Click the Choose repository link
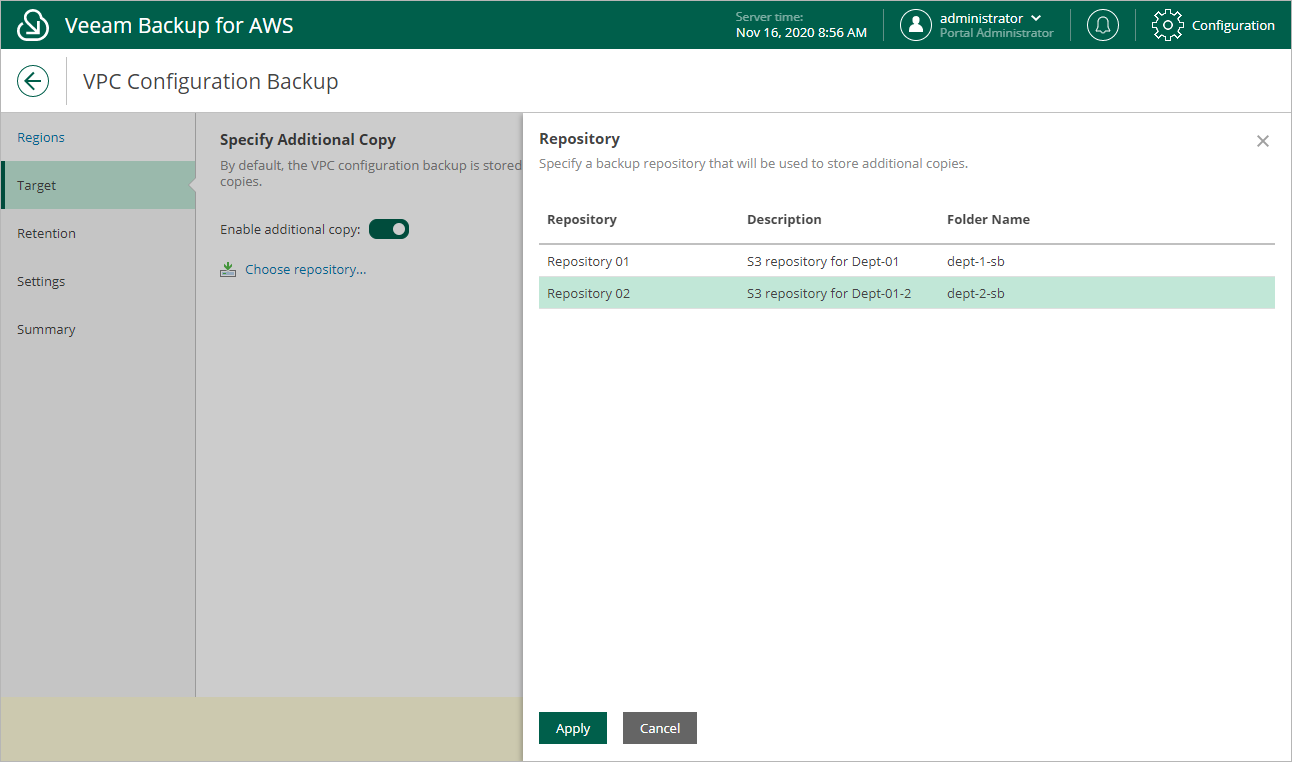 pos(306,269)
